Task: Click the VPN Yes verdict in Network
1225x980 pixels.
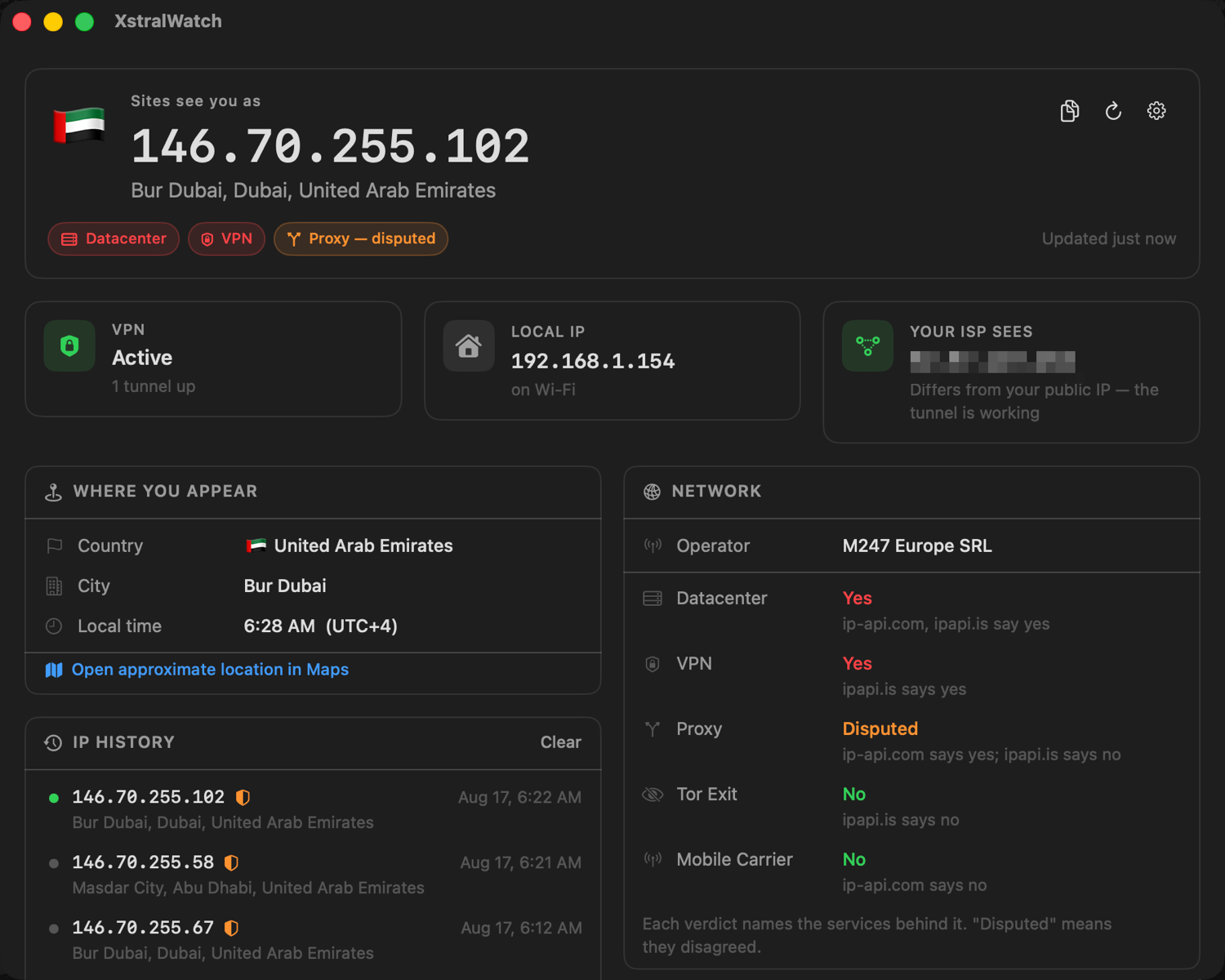Action: (x=857, y=663)
